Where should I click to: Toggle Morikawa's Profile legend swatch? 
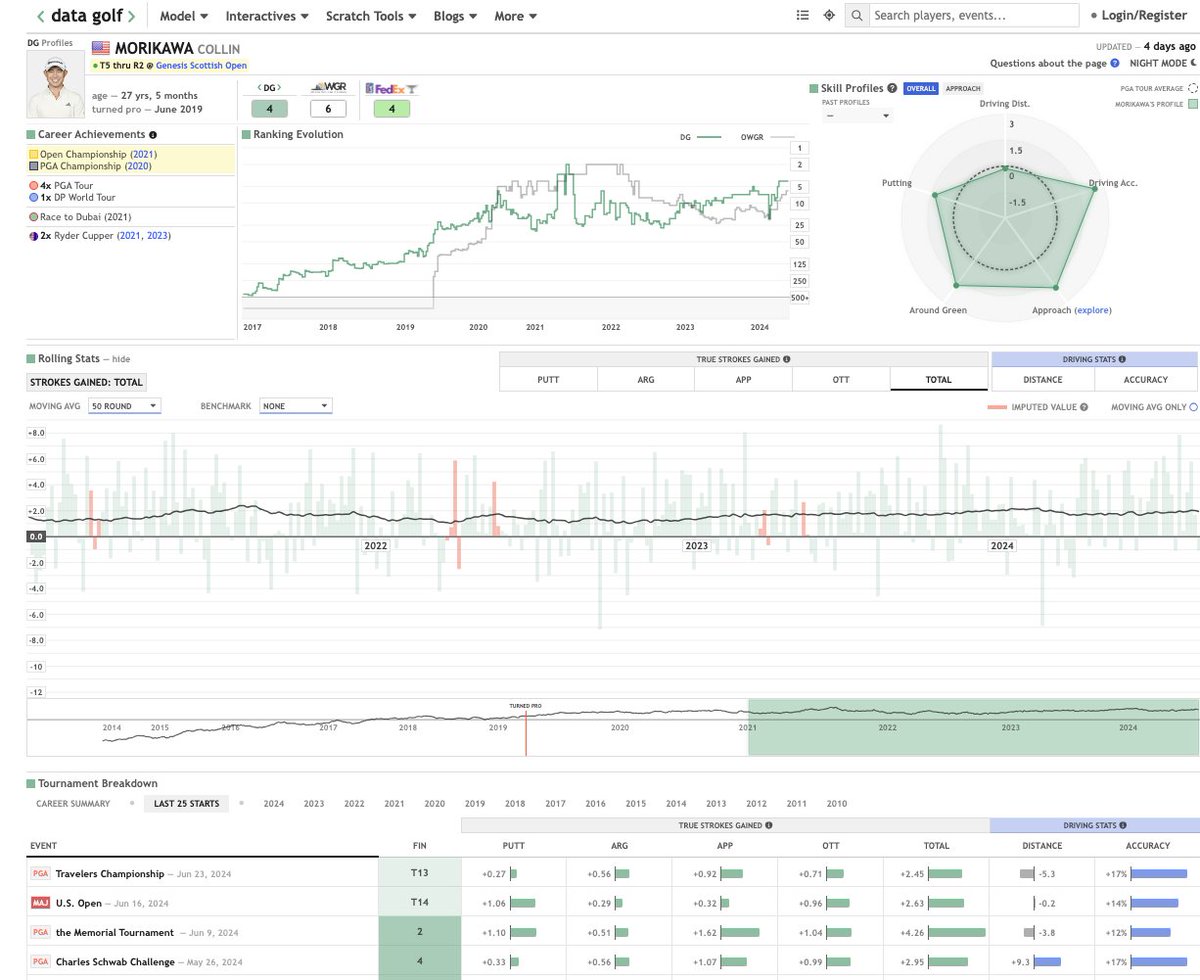1191,104
